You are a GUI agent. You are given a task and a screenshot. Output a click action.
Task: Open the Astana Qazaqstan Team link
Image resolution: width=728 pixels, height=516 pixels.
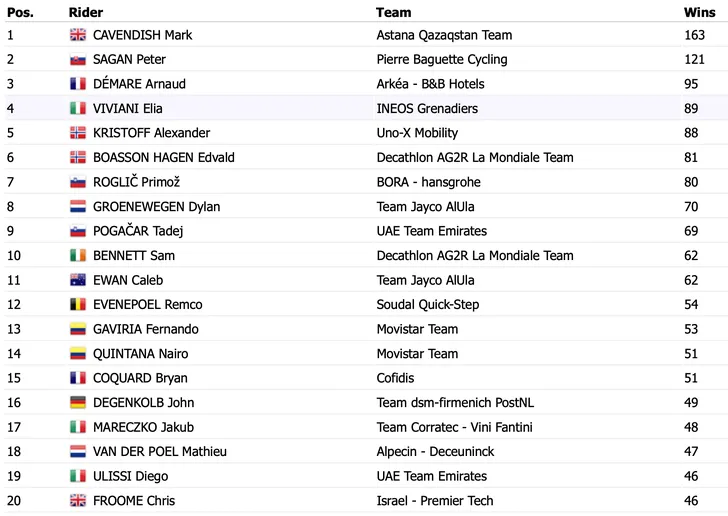(x=444, y=35)
